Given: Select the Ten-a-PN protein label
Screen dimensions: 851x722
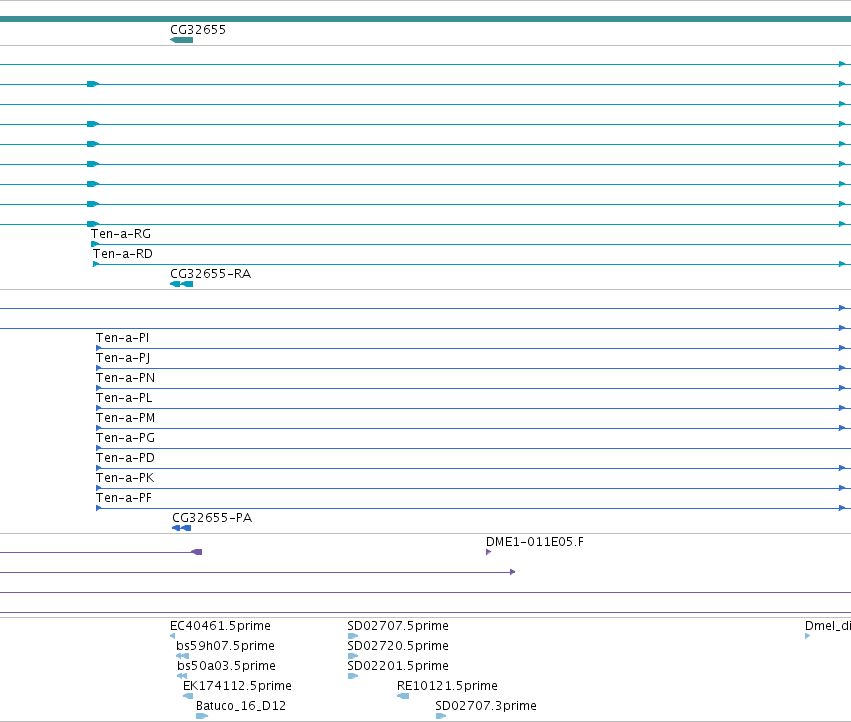Looking at the screenshot, I should coord(125,378).
